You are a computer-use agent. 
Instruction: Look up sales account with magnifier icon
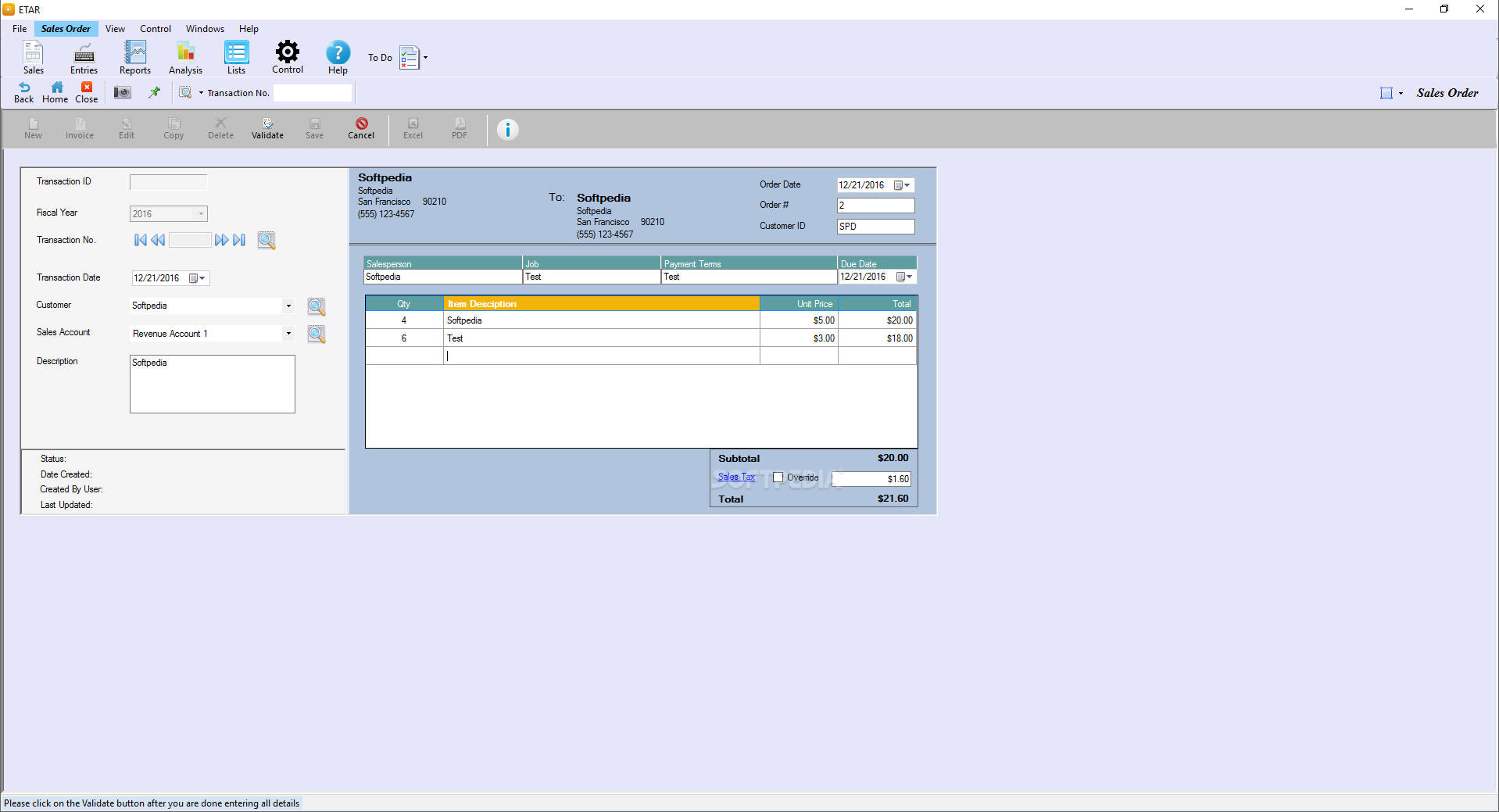[x=317, y=334]
